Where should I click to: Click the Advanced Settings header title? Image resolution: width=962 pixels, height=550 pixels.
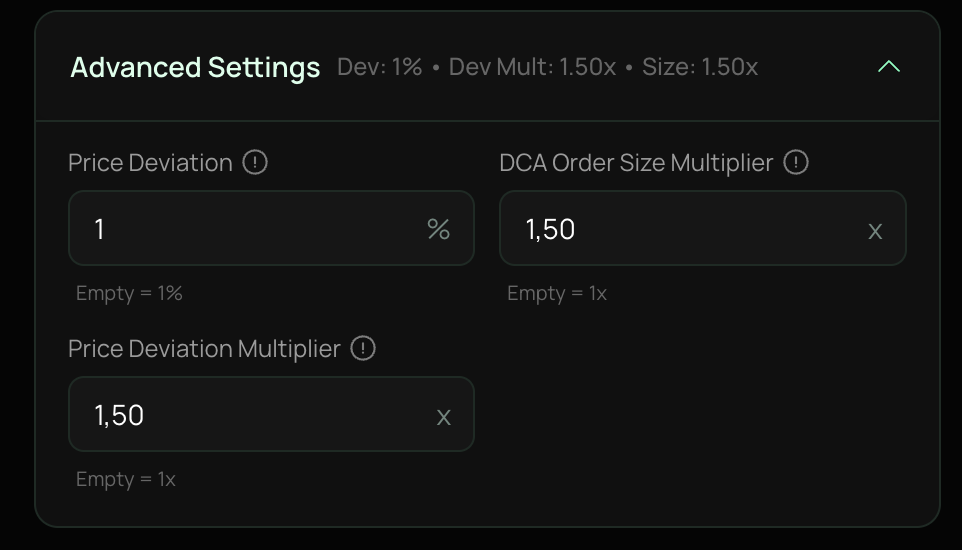(195, 67)
